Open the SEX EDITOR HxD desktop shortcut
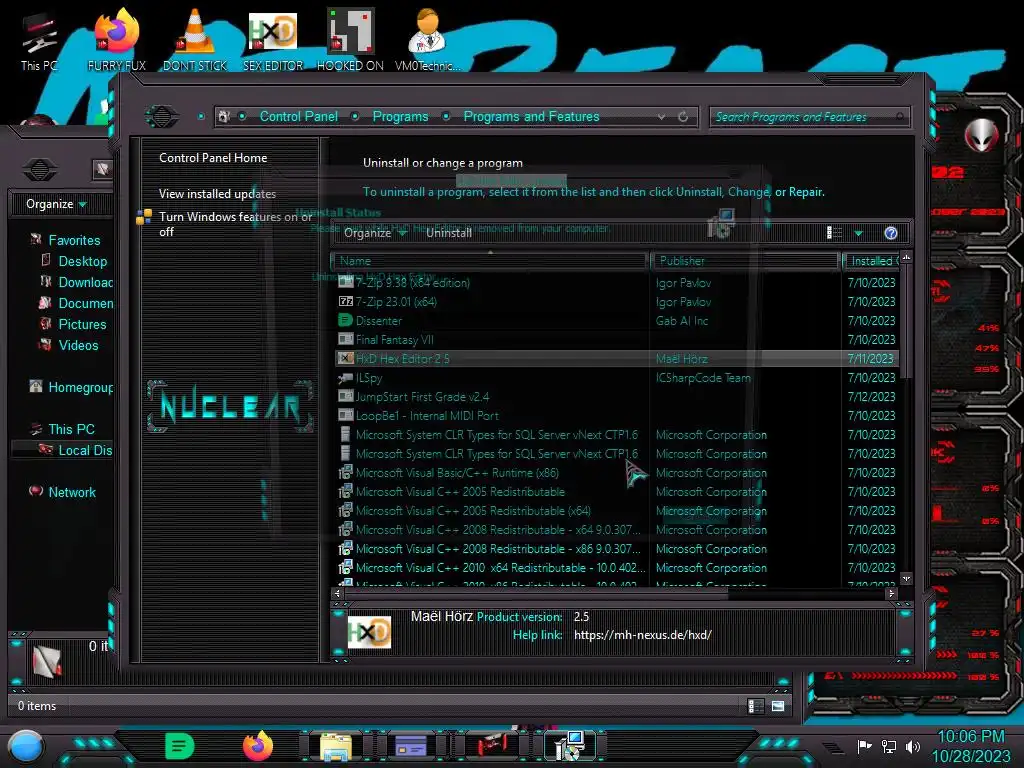This screenshot has width=1024, height=768. point(273,40)
